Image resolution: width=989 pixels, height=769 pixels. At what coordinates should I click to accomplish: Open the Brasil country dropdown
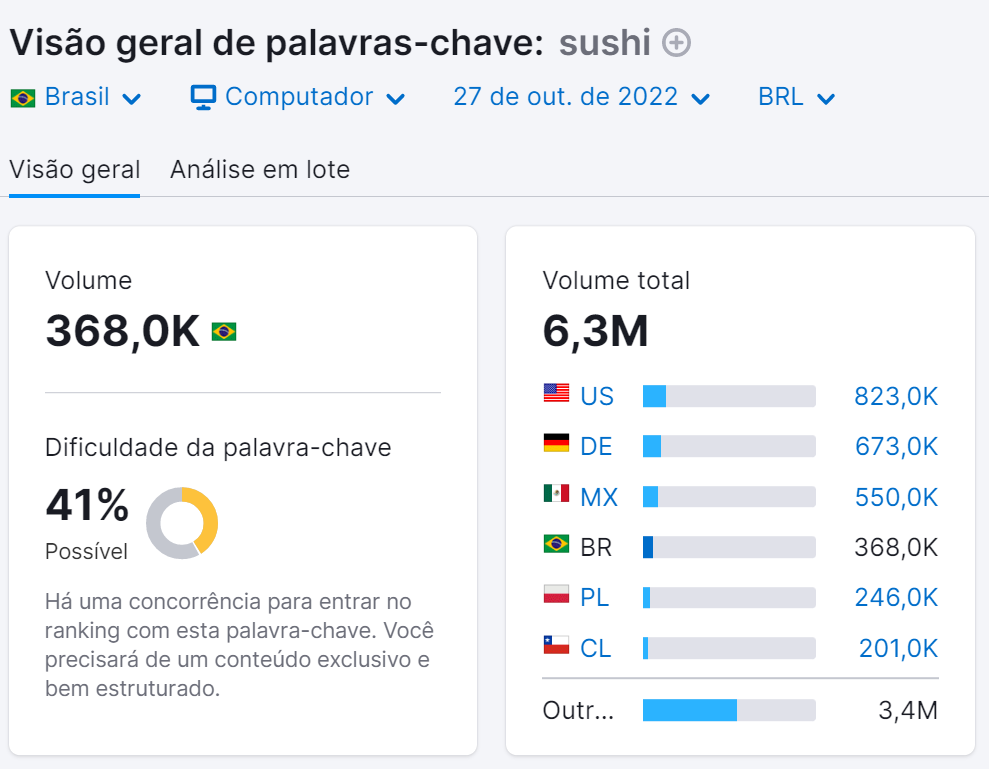click(76, 96)
